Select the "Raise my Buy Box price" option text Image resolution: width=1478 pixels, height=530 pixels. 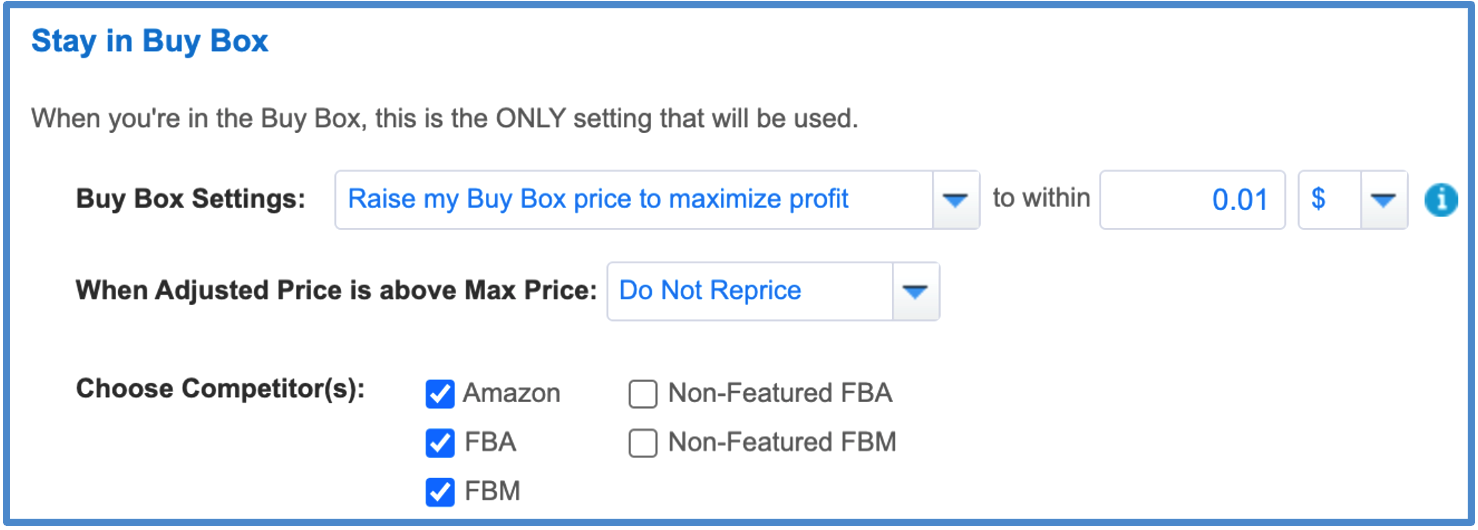pos(598,199)
